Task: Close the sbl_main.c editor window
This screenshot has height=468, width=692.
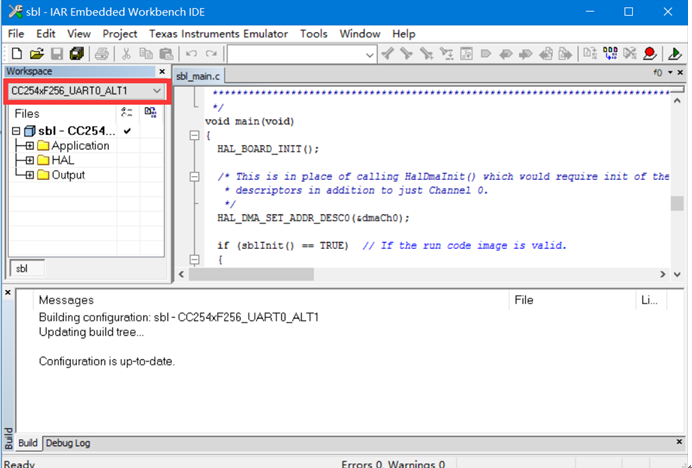Action: pyautogui.click(x=681, y=72)
